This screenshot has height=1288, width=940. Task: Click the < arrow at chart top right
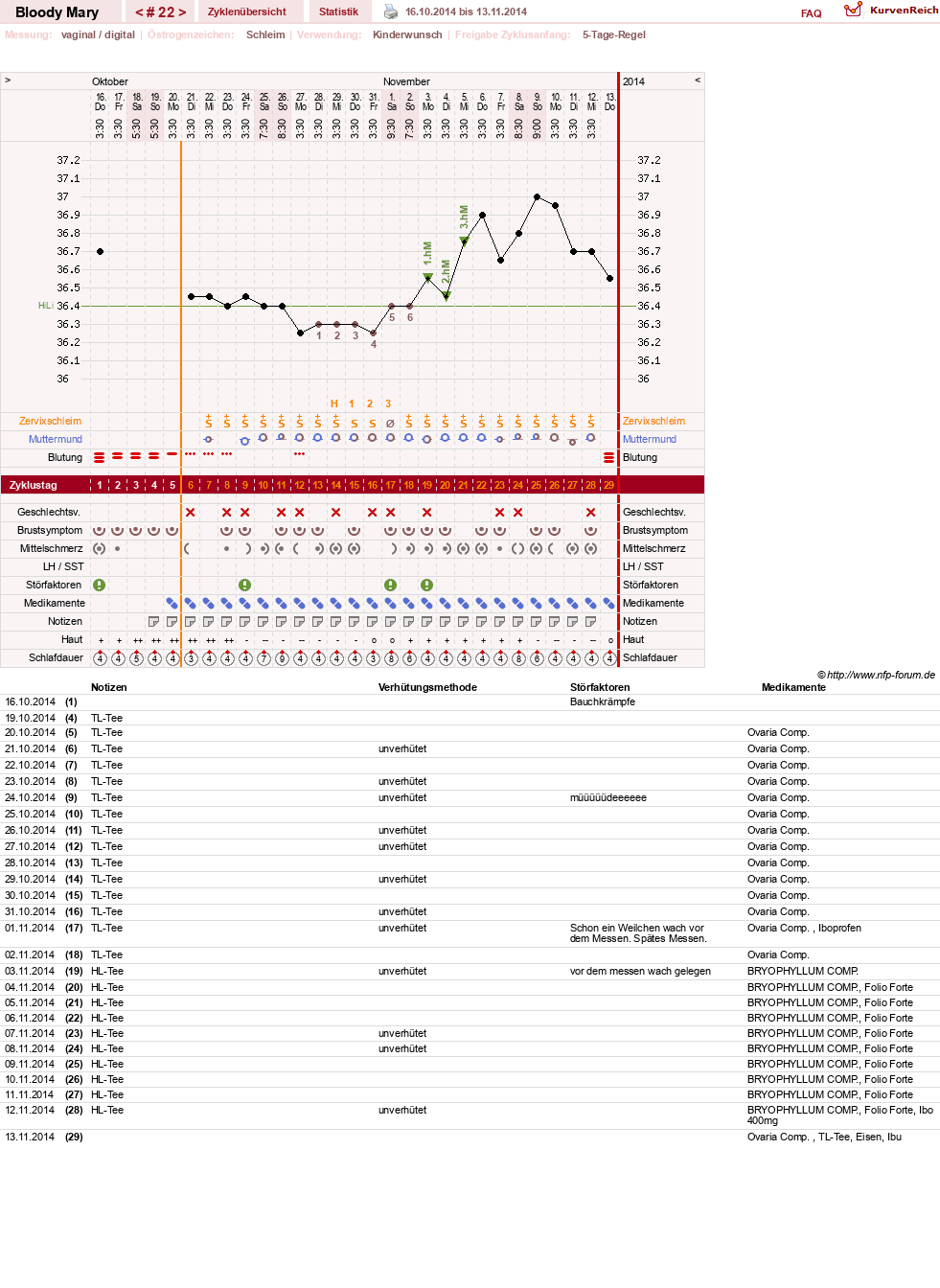coord(698,80)
